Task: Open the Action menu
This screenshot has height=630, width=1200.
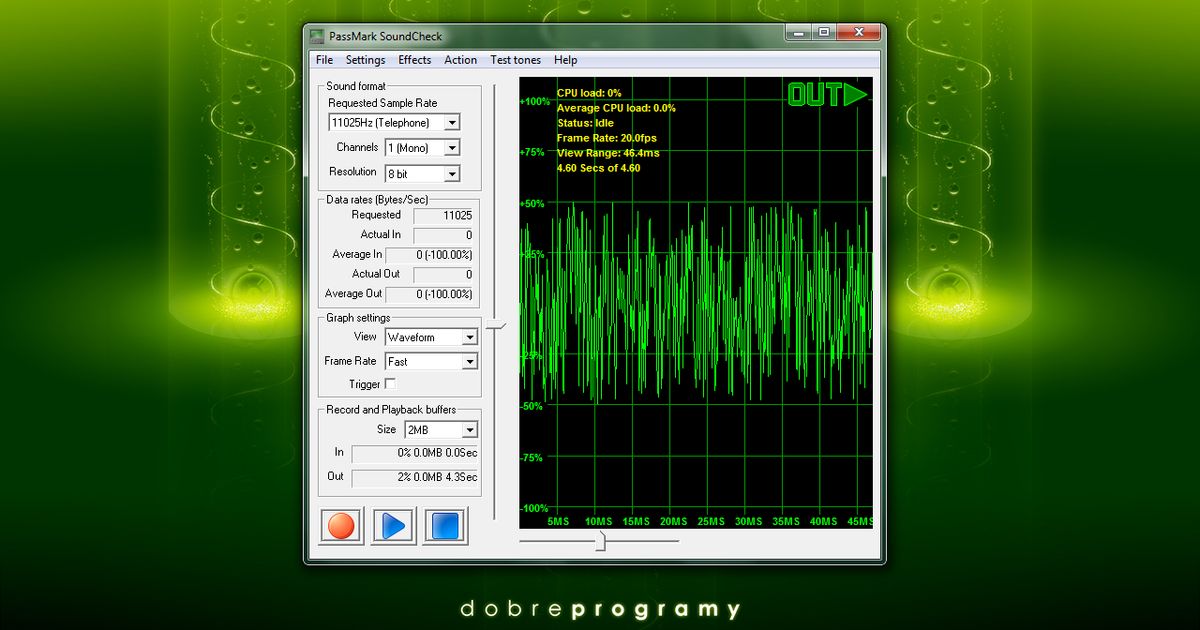Action: (x=460, y=60)
